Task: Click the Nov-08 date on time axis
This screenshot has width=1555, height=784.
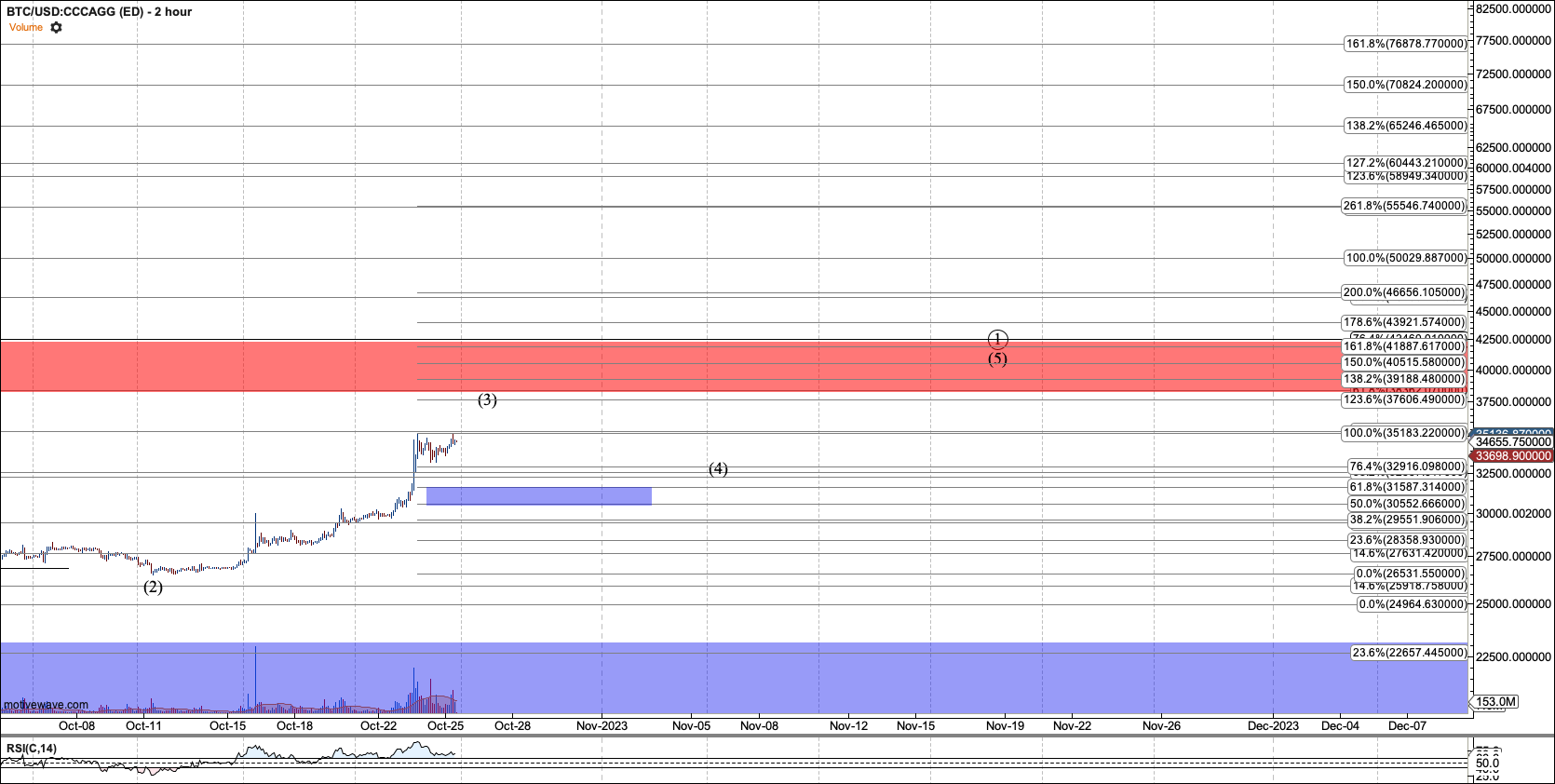Action: [x=760, y=726]
